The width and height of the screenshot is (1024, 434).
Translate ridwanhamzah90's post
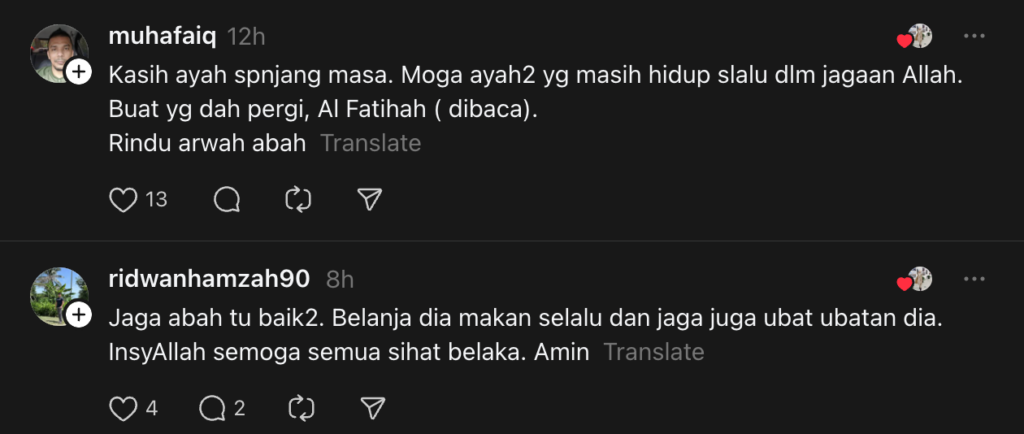click(654, 352)
